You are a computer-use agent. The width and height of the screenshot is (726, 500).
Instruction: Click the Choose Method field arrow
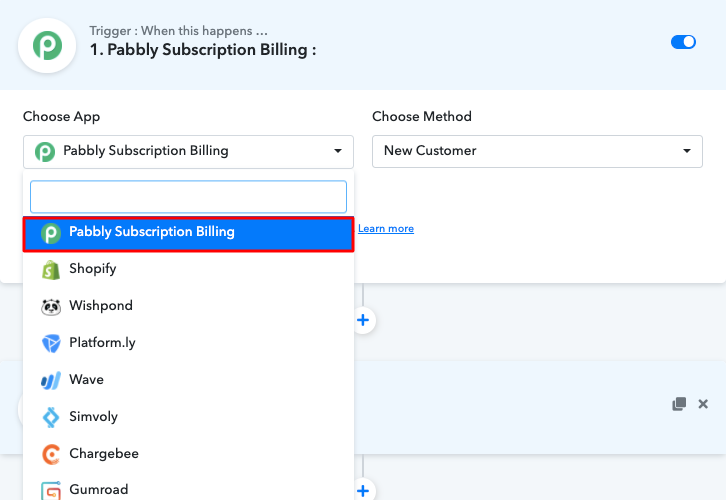coord(687,151)
